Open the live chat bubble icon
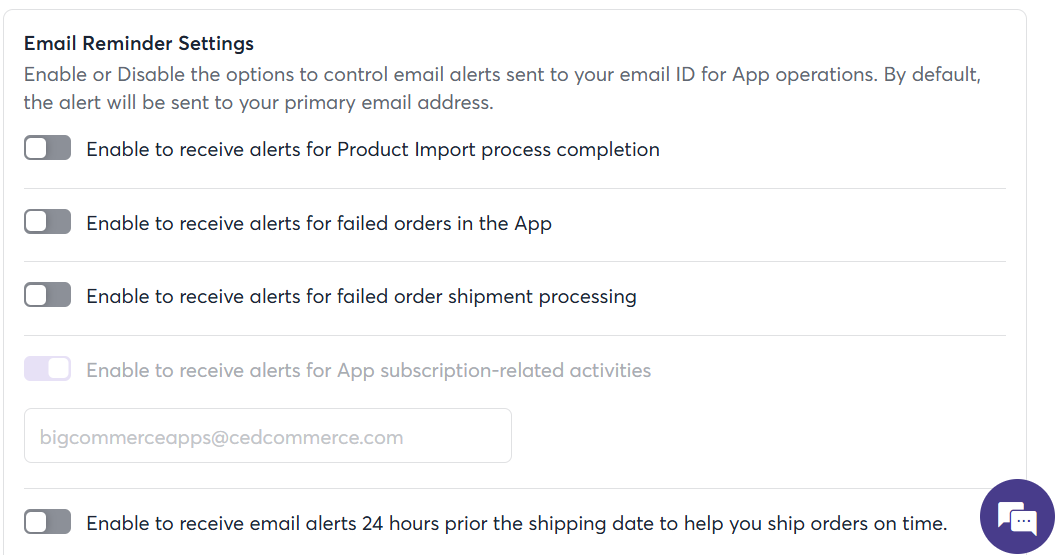 1017,517
